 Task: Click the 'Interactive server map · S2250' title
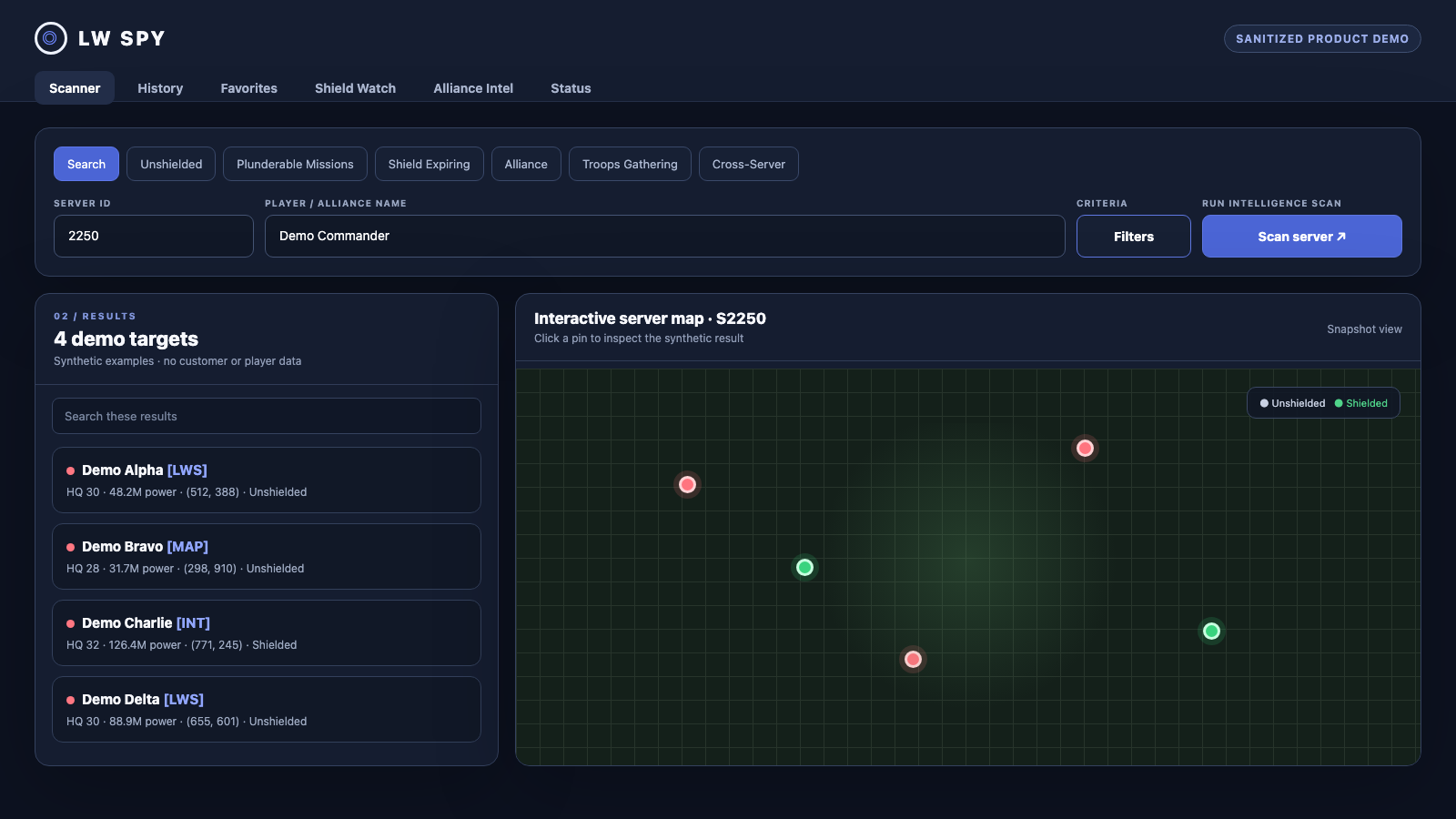click(x=650, y=318)
